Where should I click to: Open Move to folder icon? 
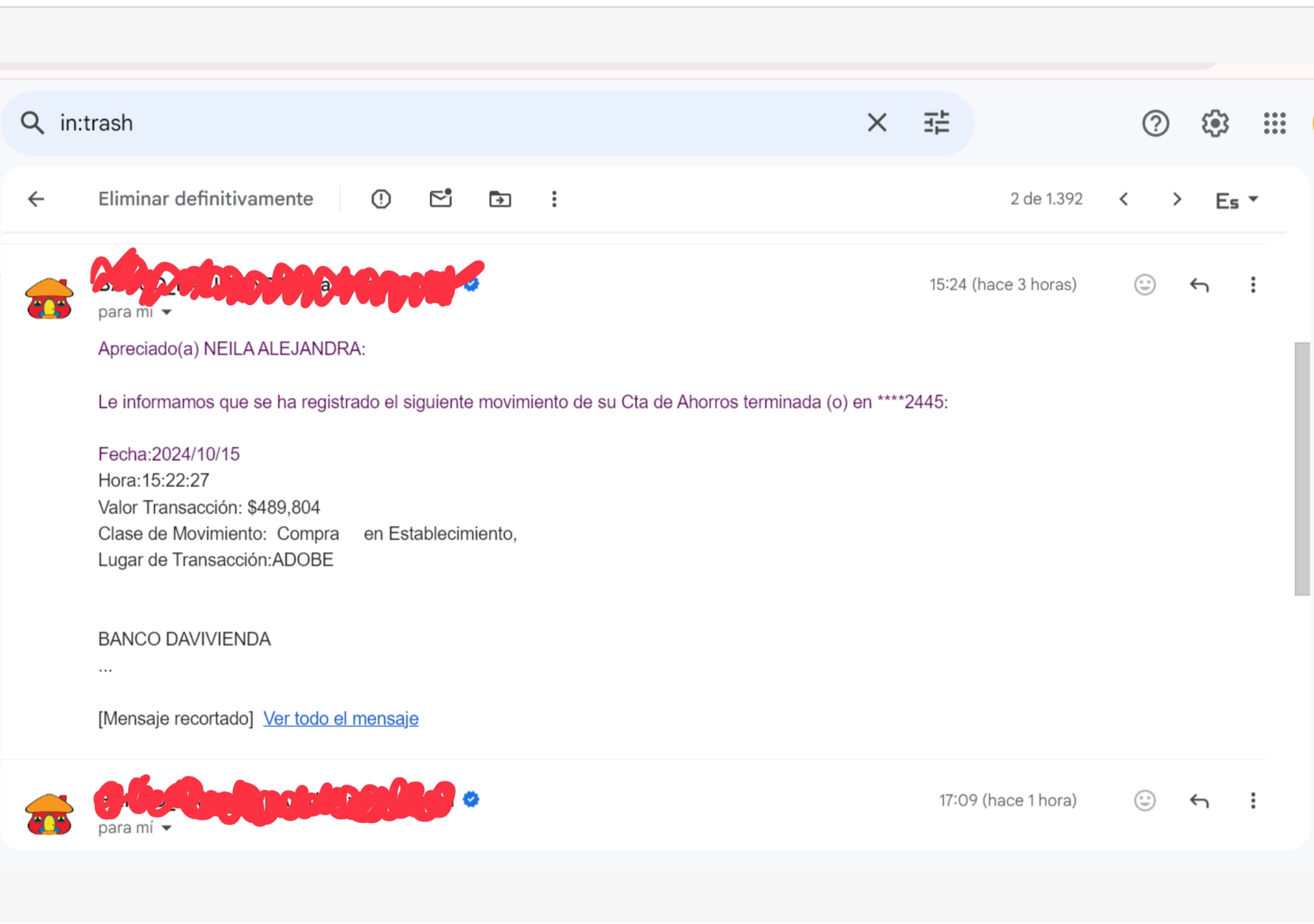(500, 199)
